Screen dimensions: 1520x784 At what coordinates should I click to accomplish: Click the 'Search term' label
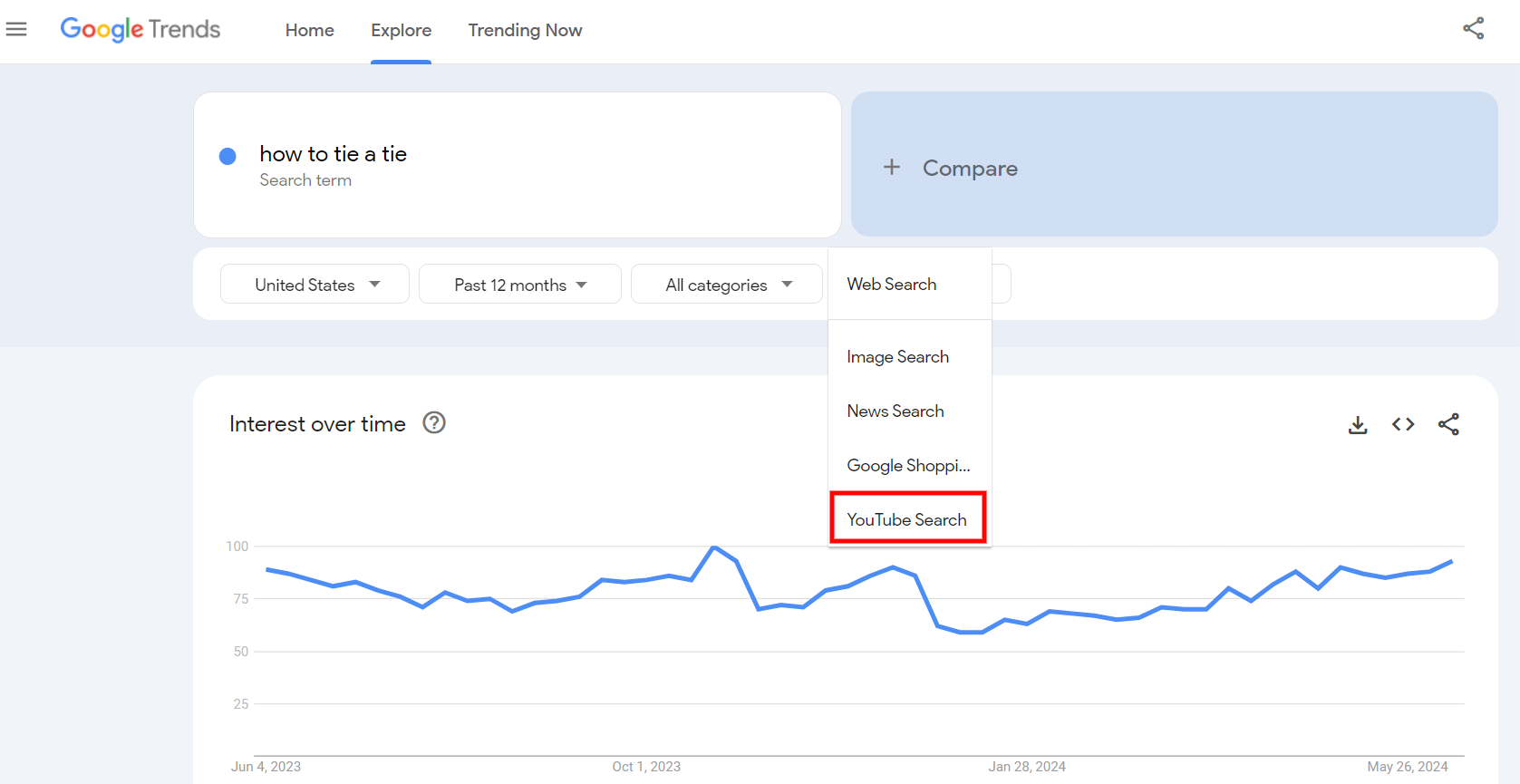click(x=305, y=180)
